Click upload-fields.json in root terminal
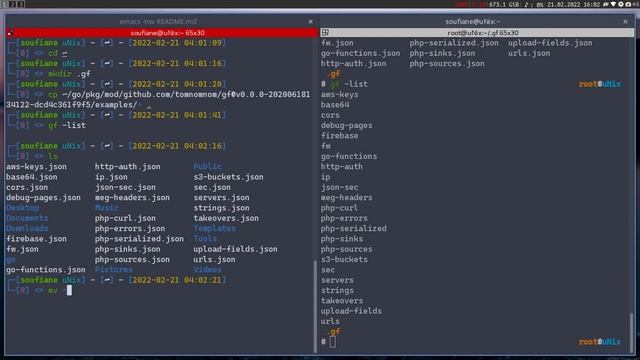The image size is (640, 360). coord(550,43)
